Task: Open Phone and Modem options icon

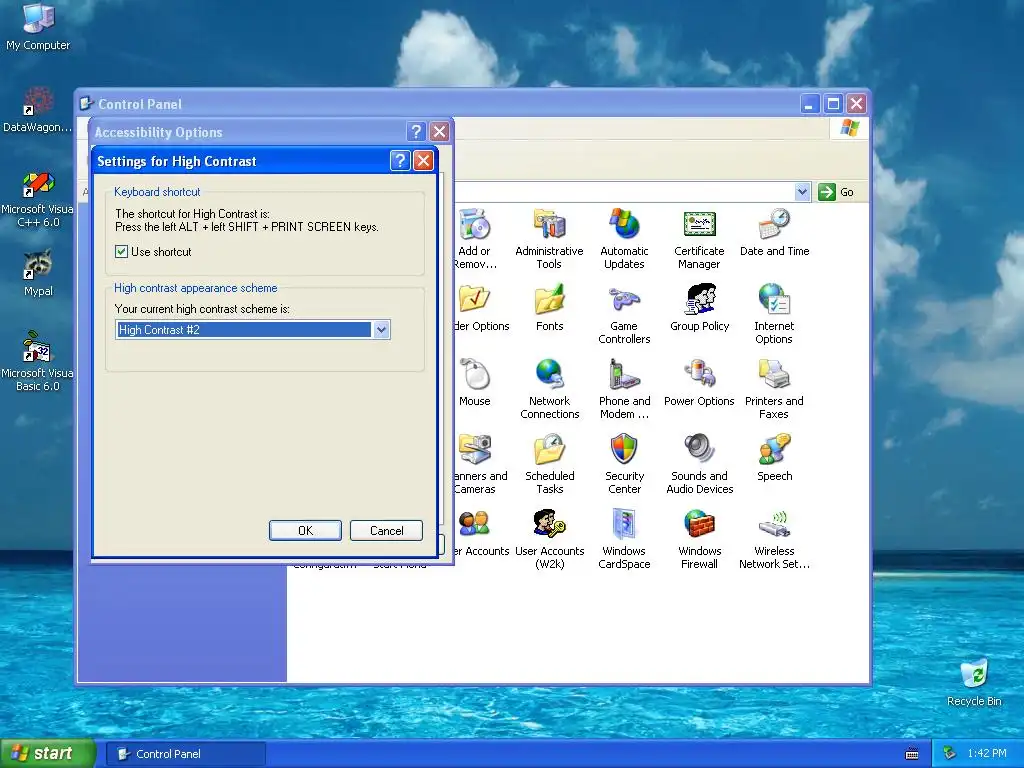Action: click(x=624, y=389)
